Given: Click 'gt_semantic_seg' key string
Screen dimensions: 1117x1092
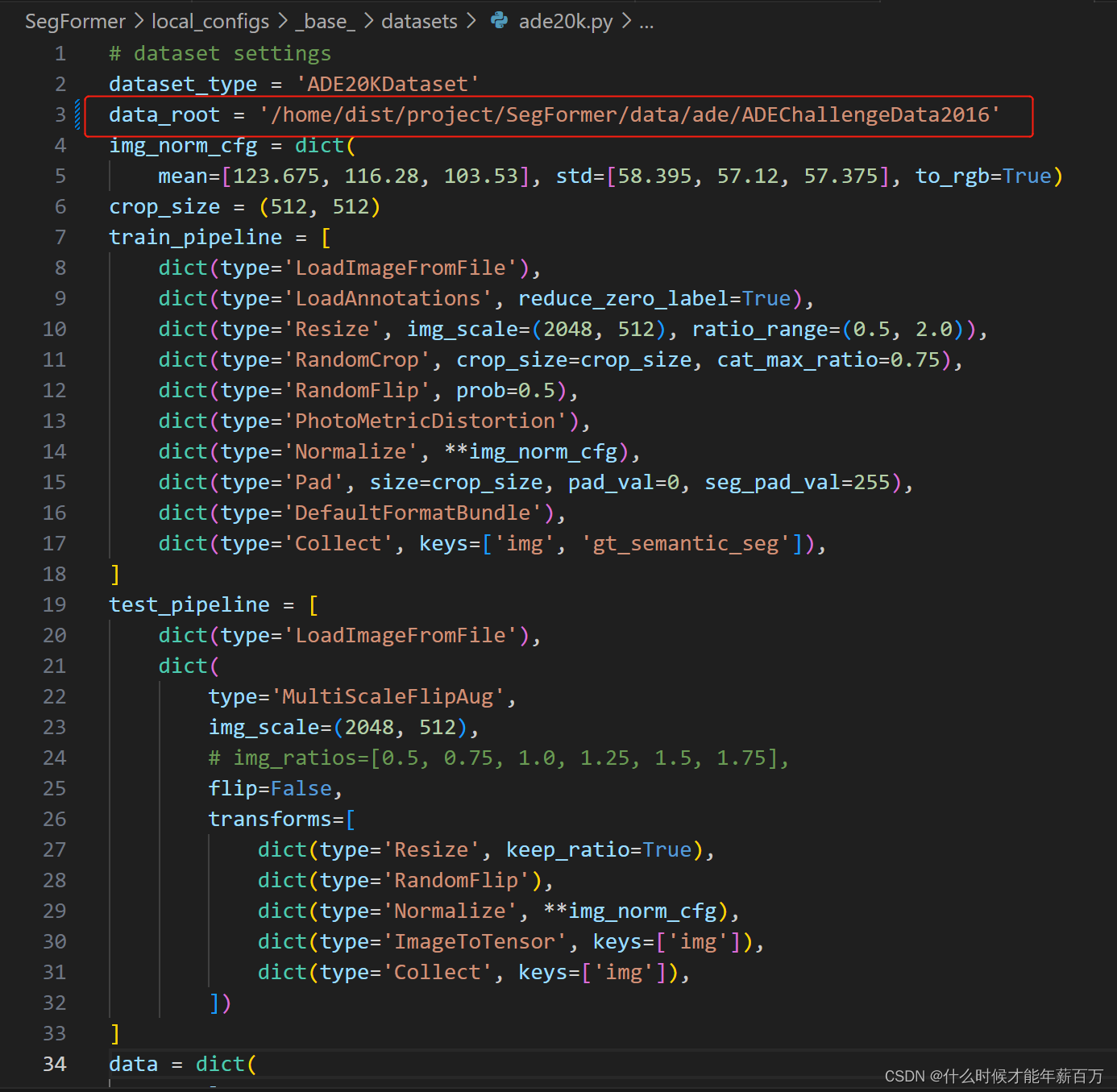Looking at the screenshot, I should 686,544.
